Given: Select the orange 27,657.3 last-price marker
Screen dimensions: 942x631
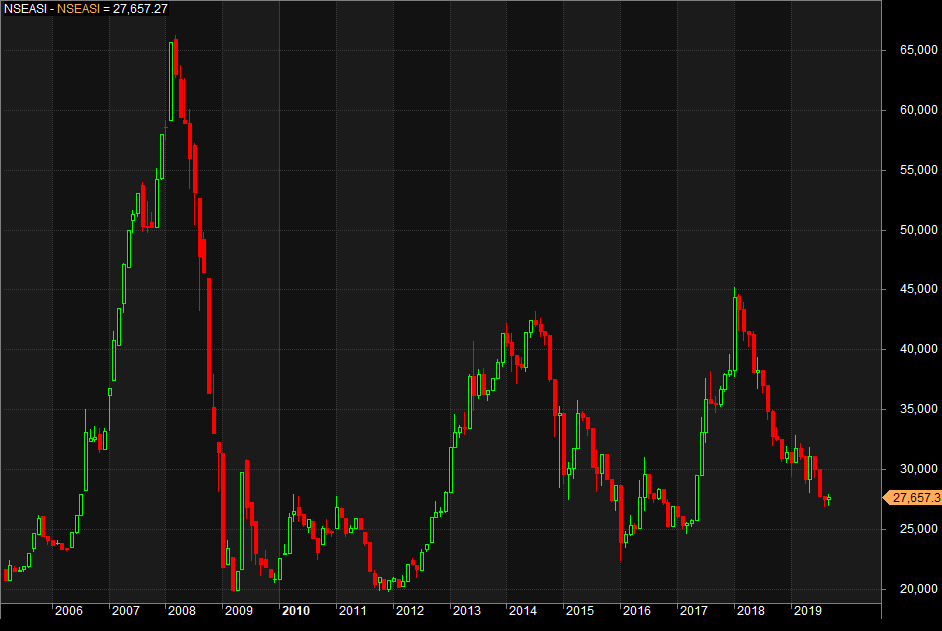Looking at the screenshot, I should tap(912, 498).
